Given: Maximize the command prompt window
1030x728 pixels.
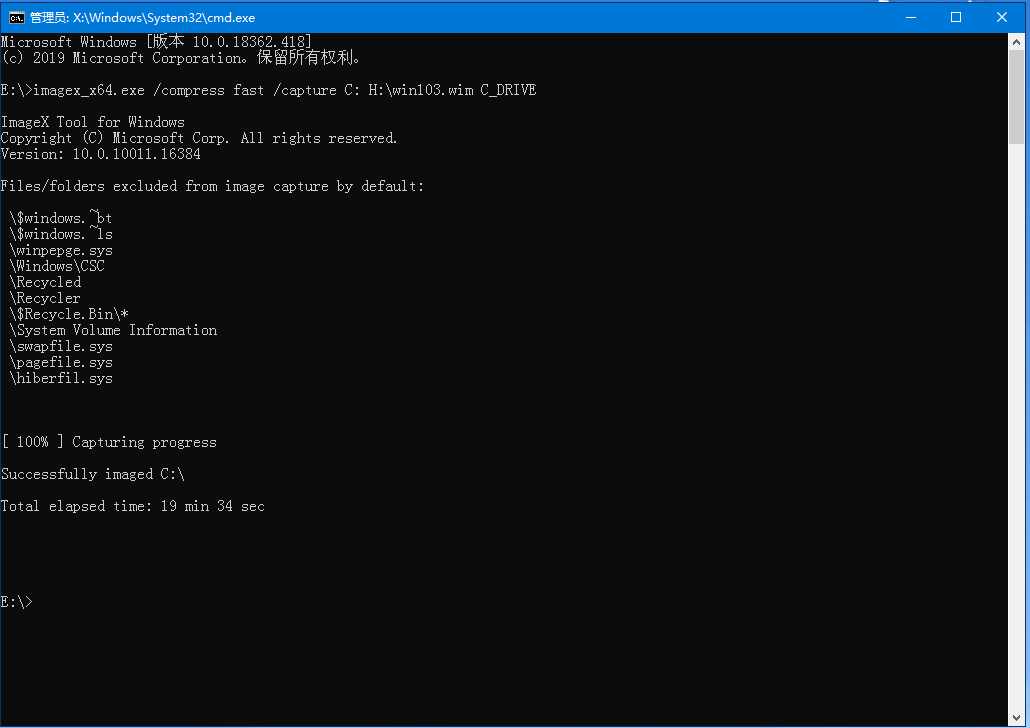Looking at the screenshot, I should pyautogui.click(x=956, y=17).
